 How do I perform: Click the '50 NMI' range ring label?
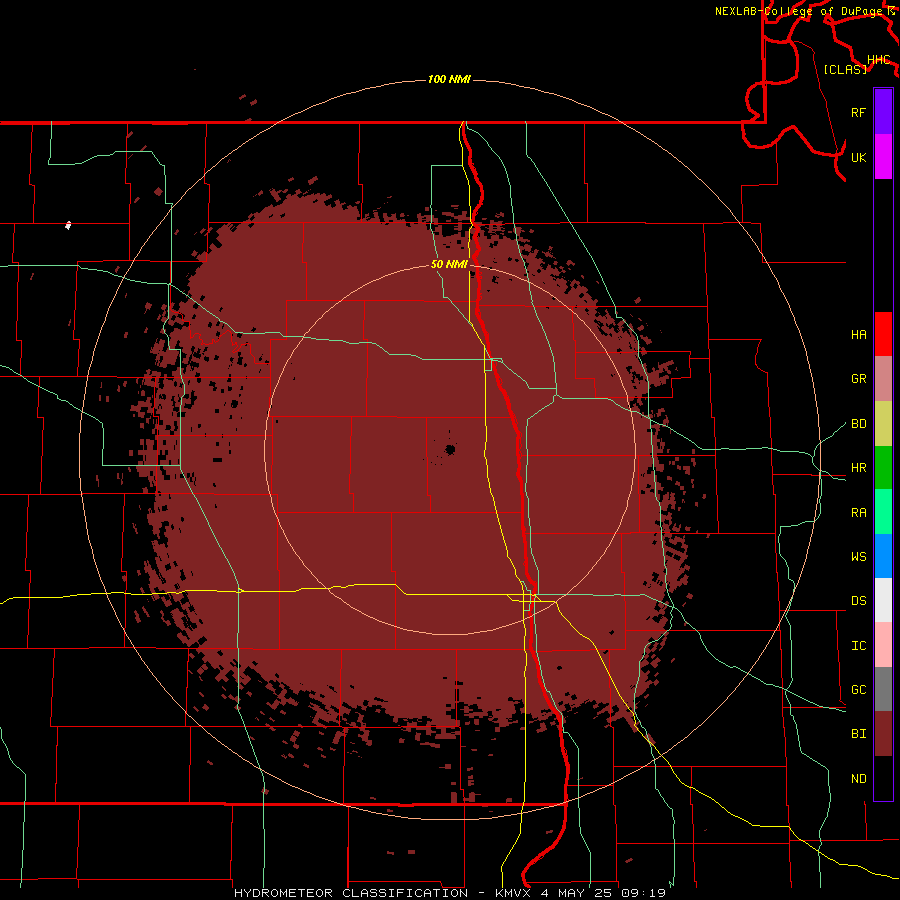449,264
